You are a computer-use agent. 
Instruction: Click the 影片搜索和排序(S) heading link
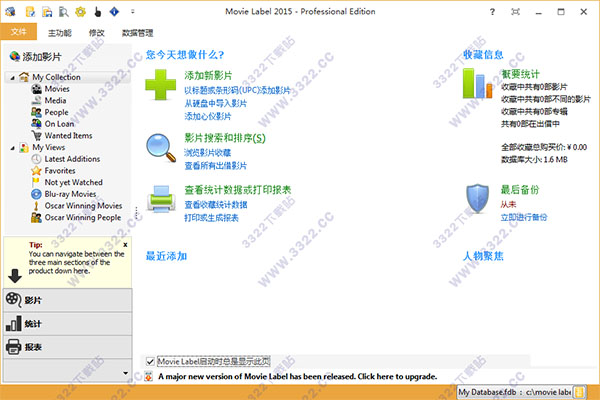[225, 138]
